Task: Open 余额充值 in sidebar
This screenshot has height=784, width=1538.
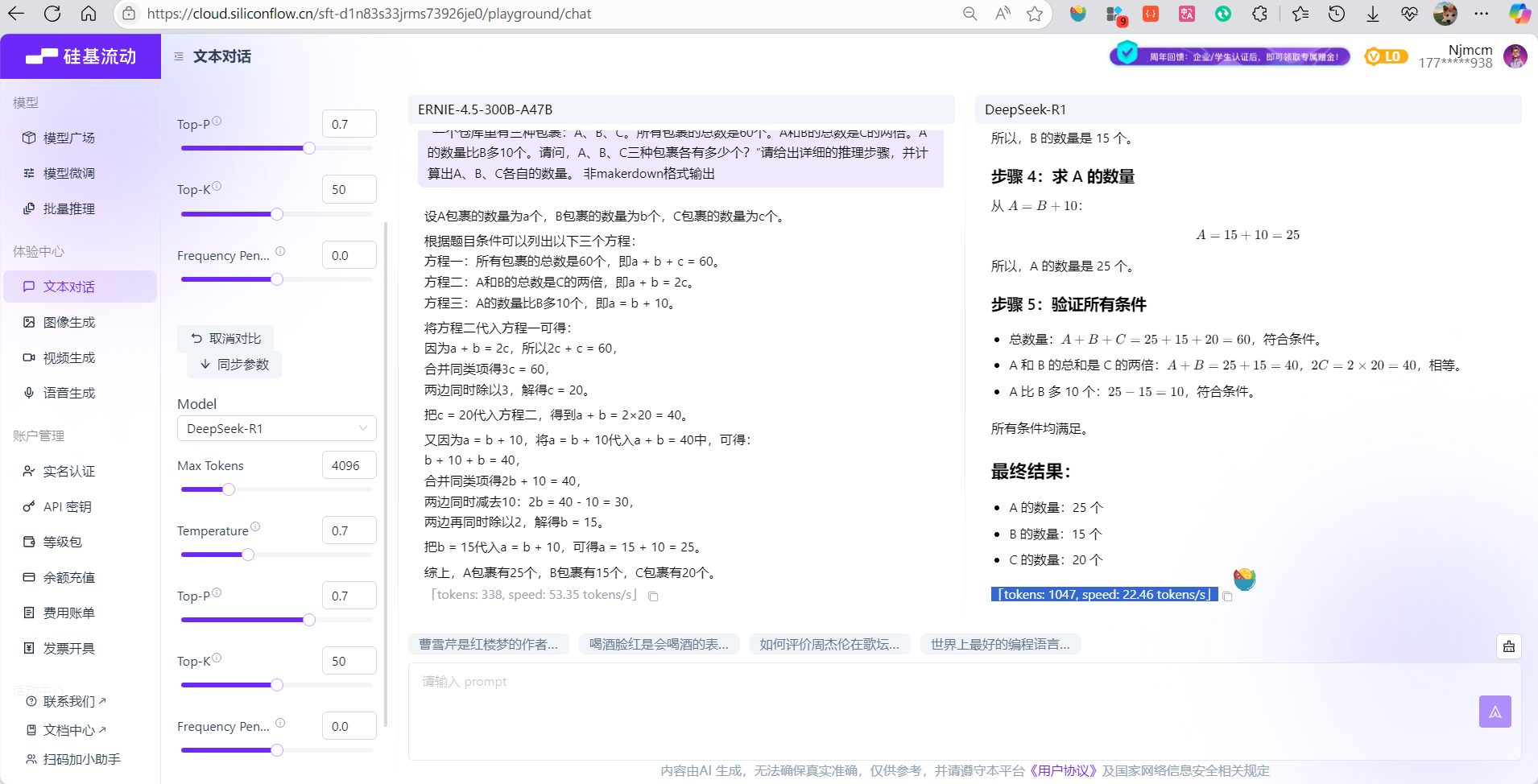Action: click(81, 577)
